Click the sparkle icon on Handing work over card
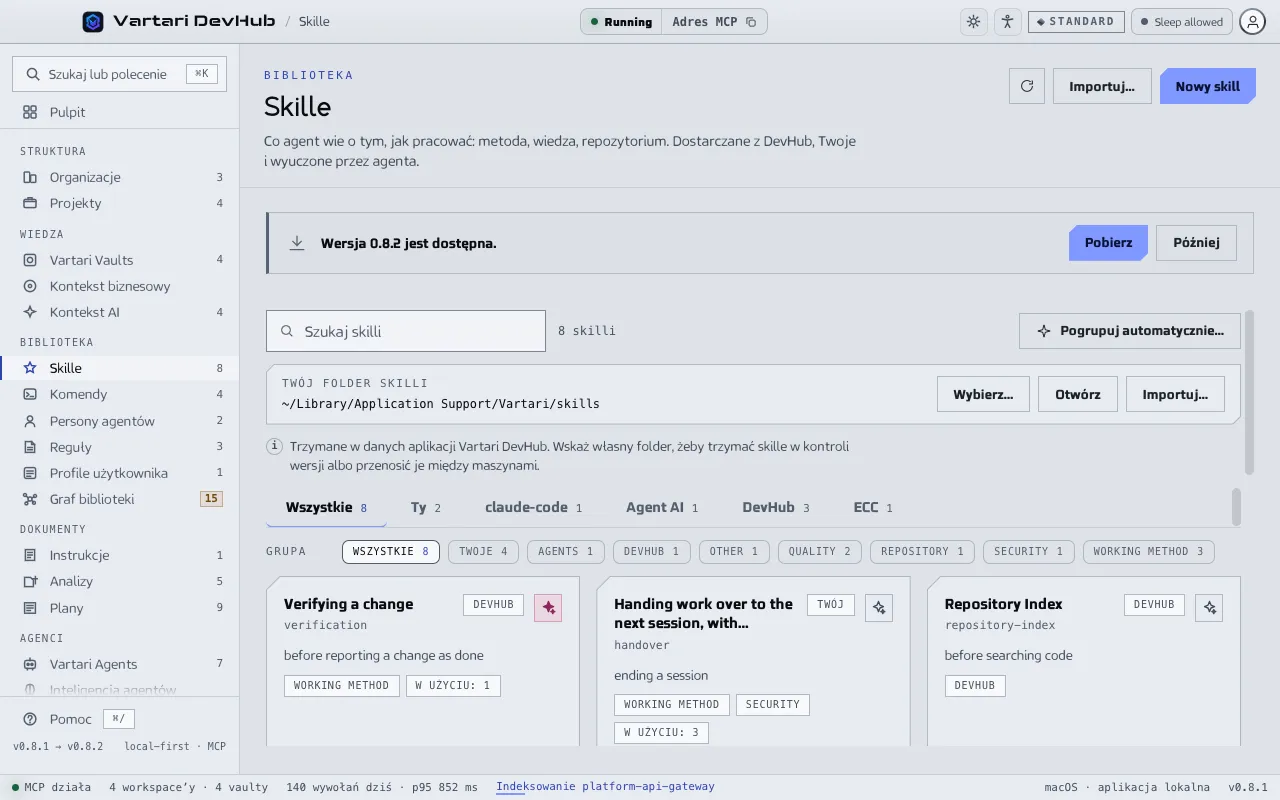The width and height of the screenshot is (1280, 800). 879,607
